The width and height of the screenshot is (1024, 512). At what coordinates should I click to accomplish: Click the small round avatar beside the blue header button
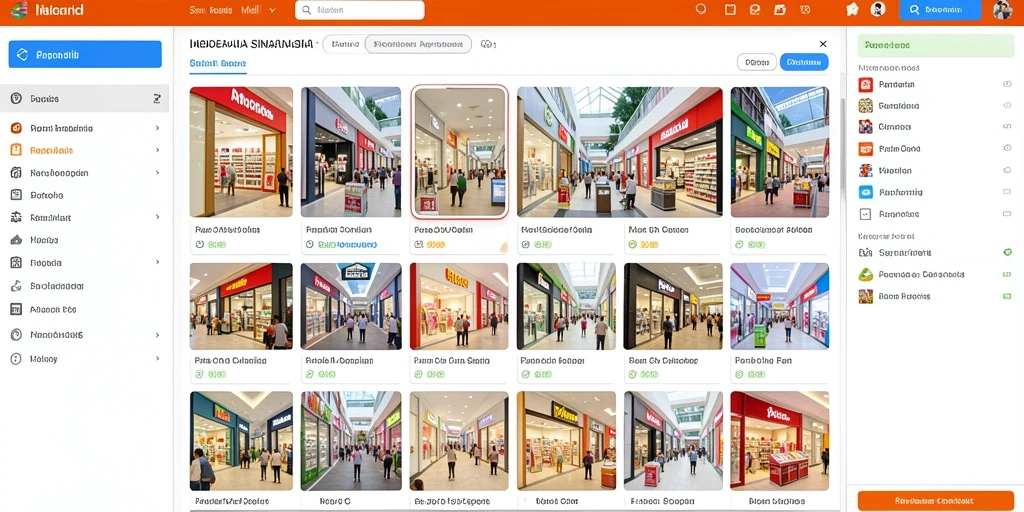point(878,10)
